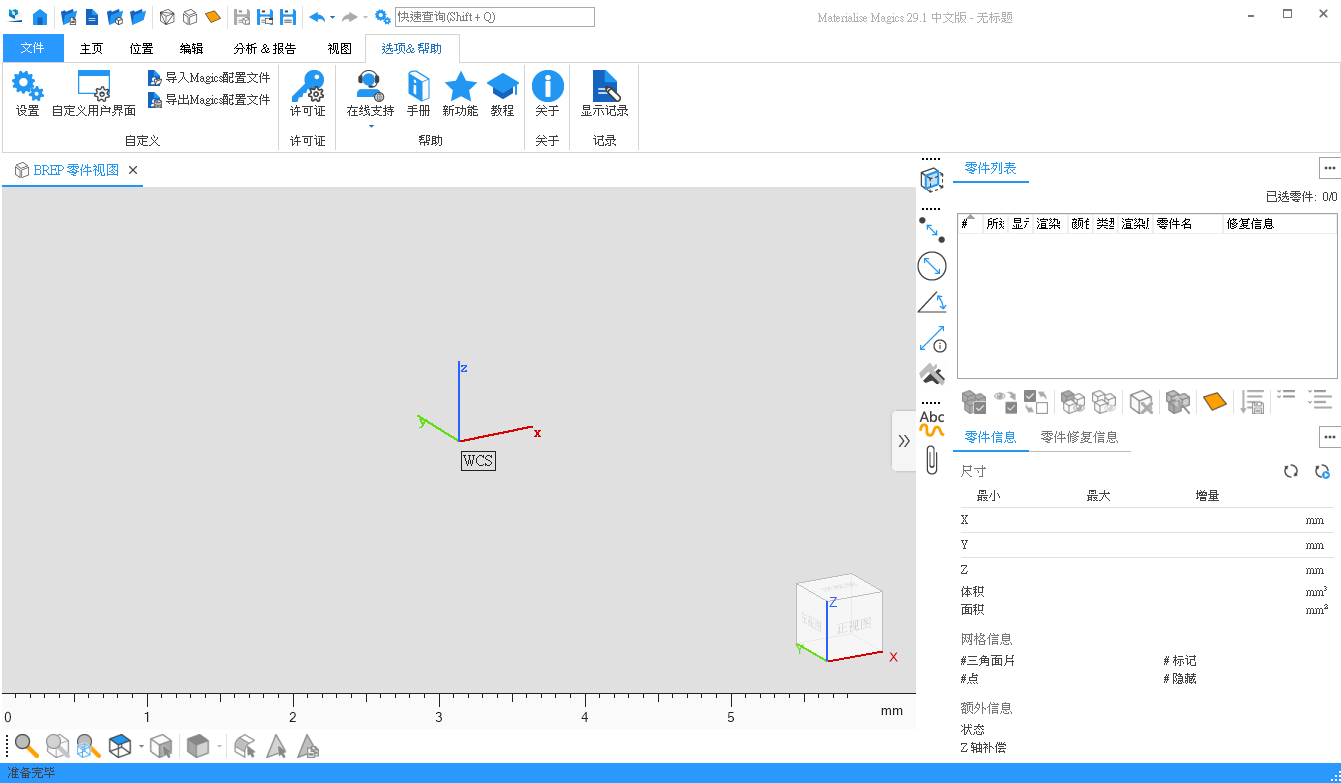Select the distance info measure tool

click(932, 339)
